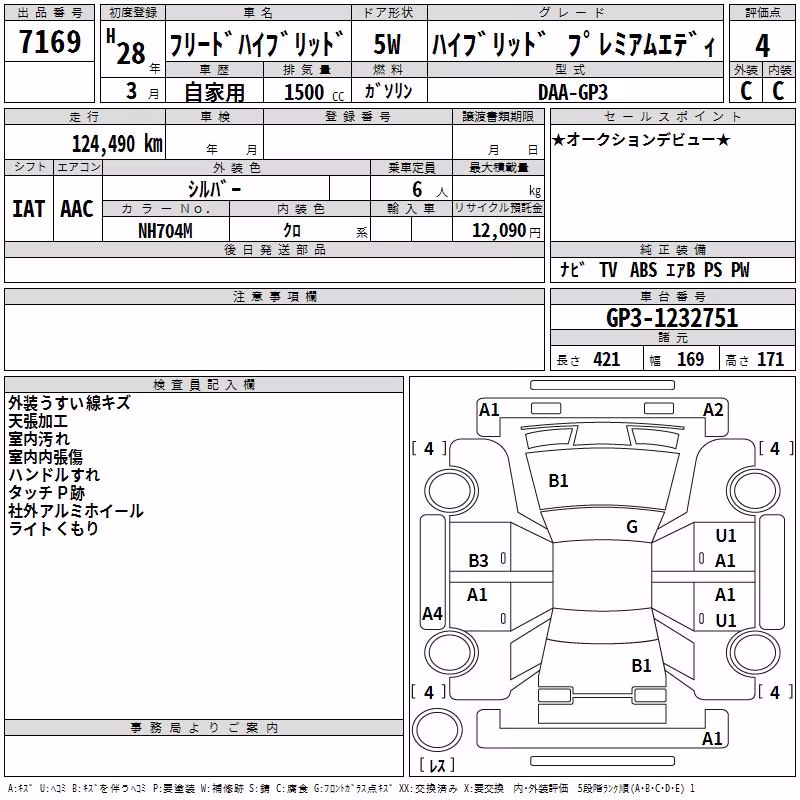Click the G windshield mark on diagram
800x800 pixels.
(x=632, y=527)
